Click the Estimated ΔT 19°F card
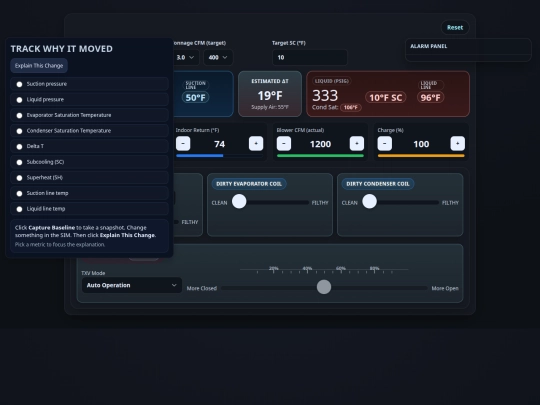This screenshot has width=540, height=405. coord(270,94)
